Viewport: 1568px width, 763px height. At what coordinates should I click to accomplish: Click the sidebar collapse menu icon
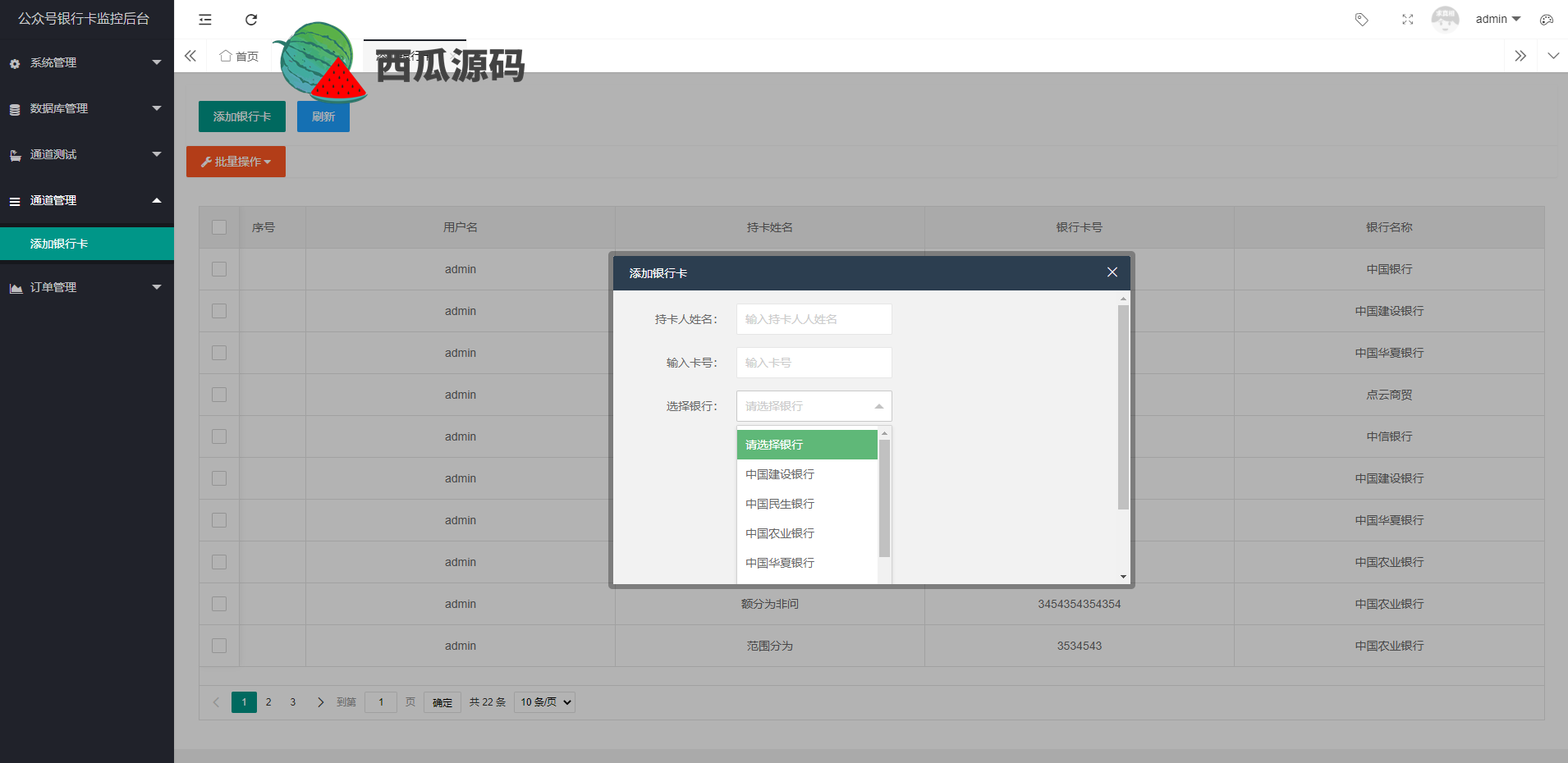click(x=205, y=20)
